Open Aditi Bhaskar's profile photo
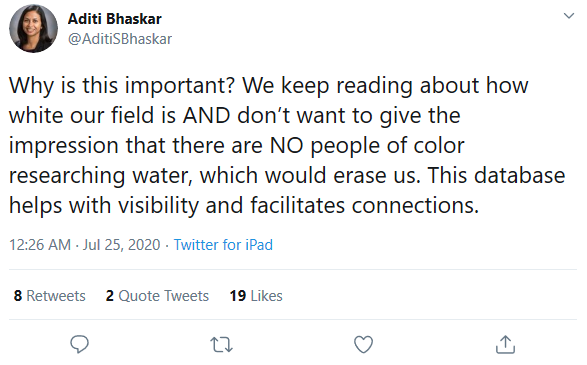587x365 pixels. (33, 28)
